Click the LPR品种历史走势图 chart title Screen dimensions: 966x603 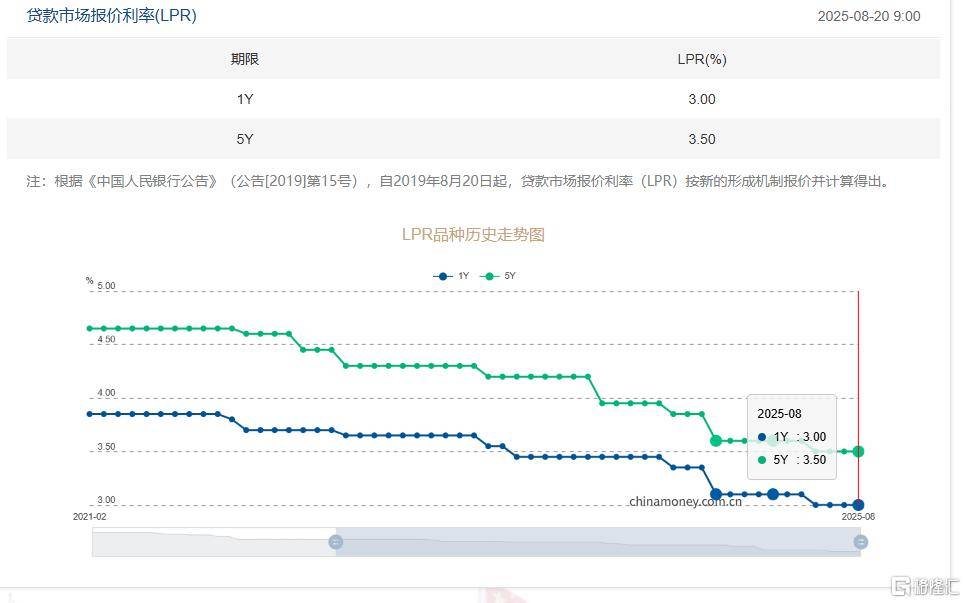[x=473, y=235]
